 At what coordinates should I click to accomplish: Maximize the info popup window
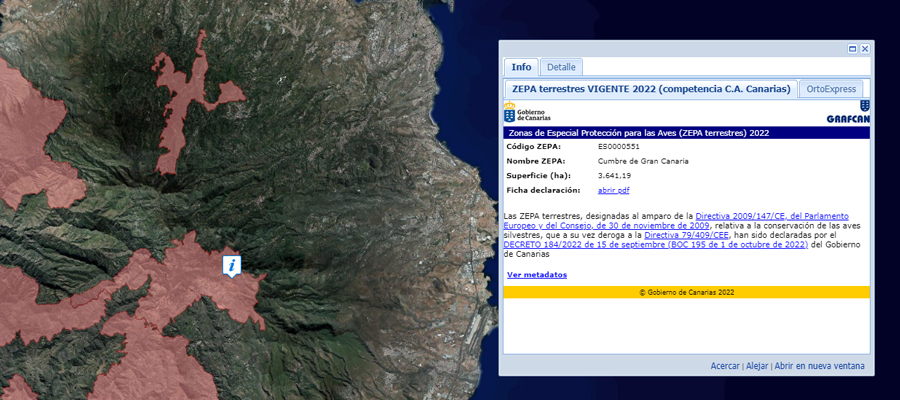click(x=853, y=49)
